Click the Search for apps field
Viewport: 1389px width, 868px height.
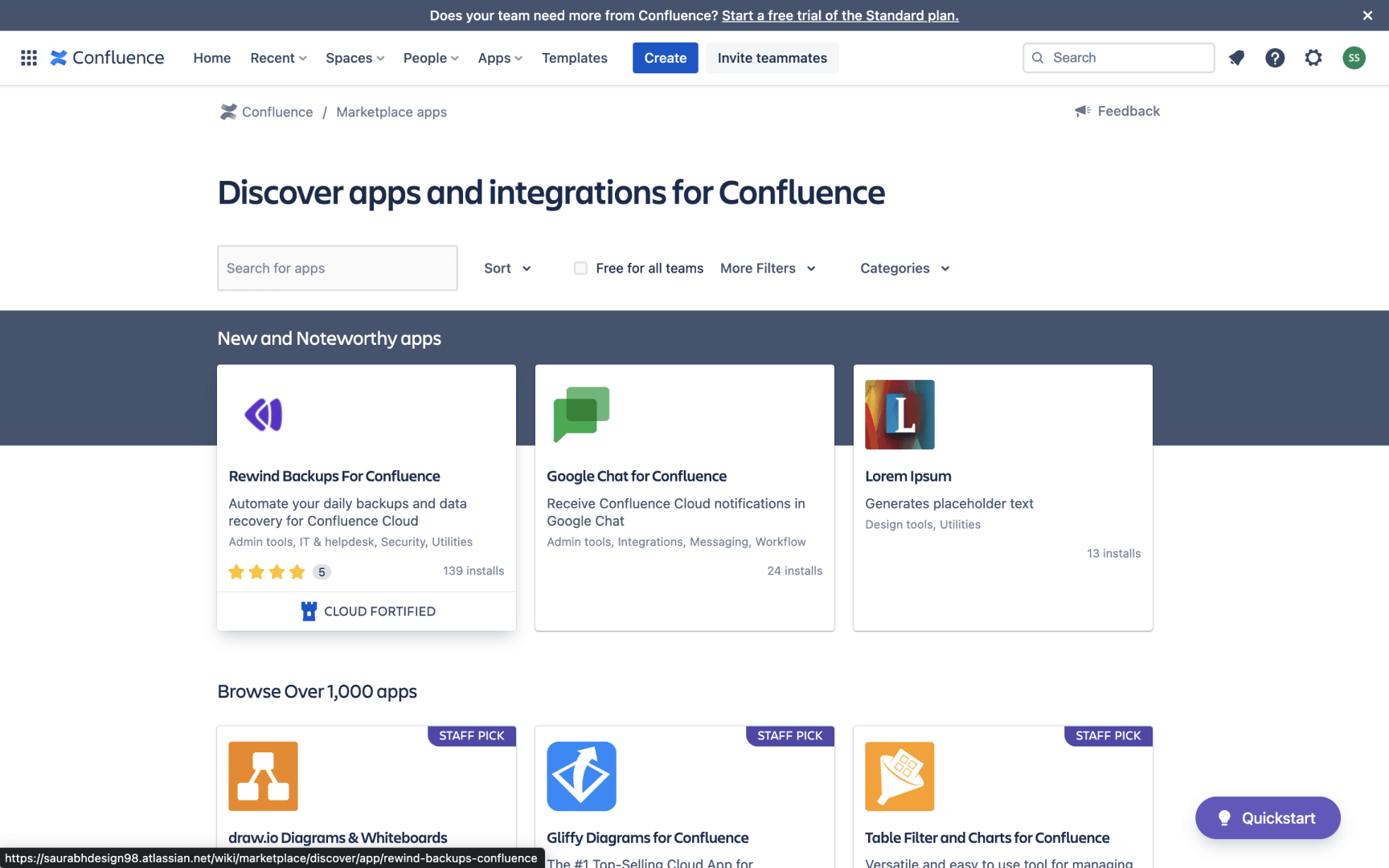pyautogui.click(x=338, y=268)
